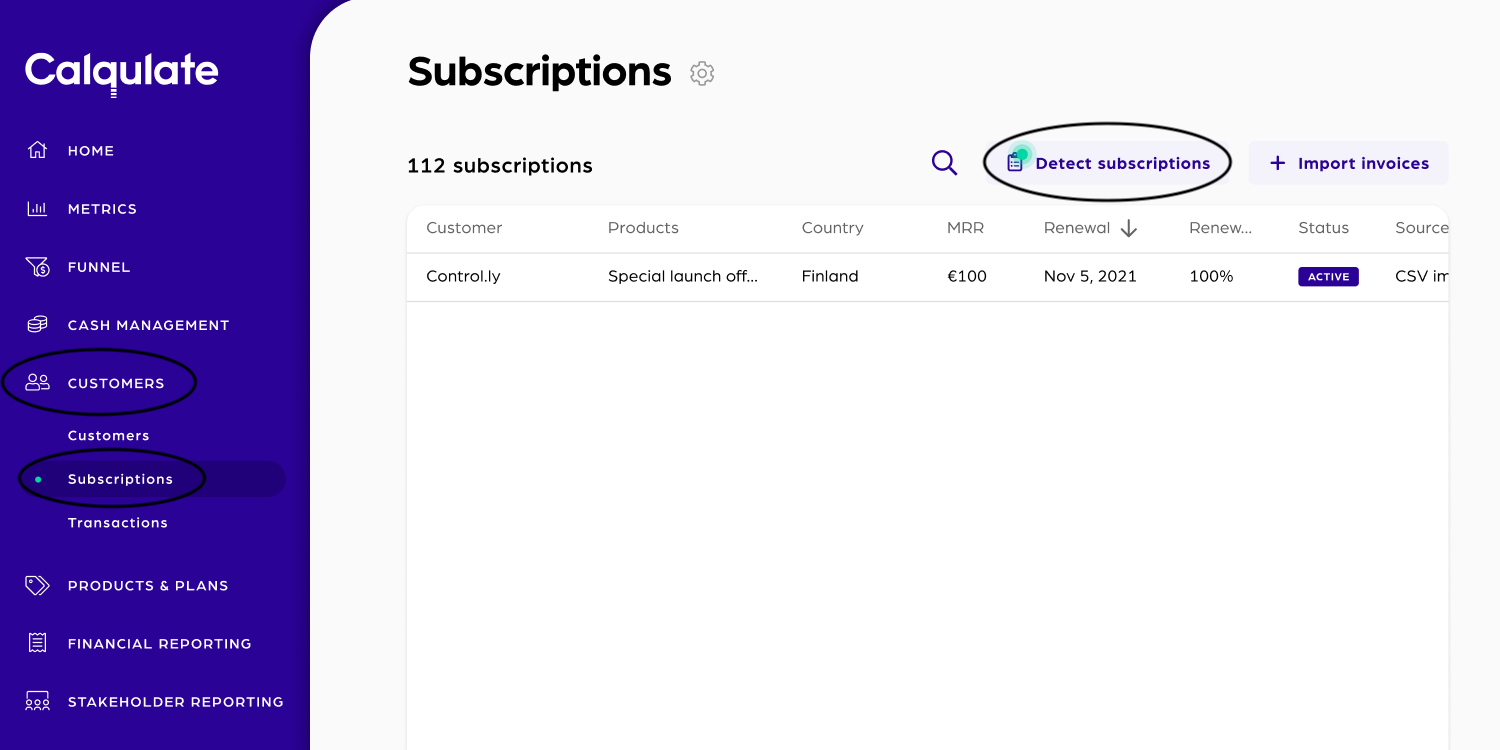This screenshot has width=1500, height=750.
Task: Click the Metrics bar chart icon
Action: [x=37, y=208]
